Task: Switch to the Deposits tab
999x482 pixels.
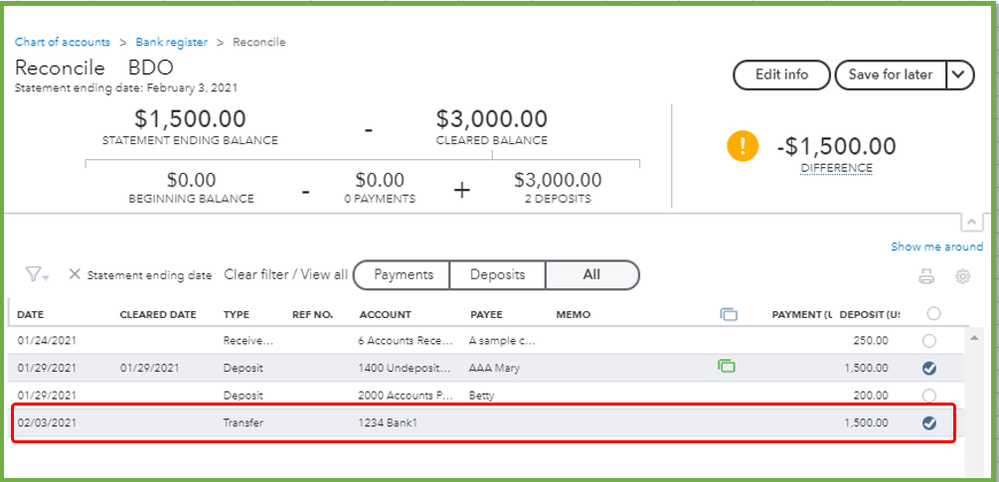Action: (498, 275)
